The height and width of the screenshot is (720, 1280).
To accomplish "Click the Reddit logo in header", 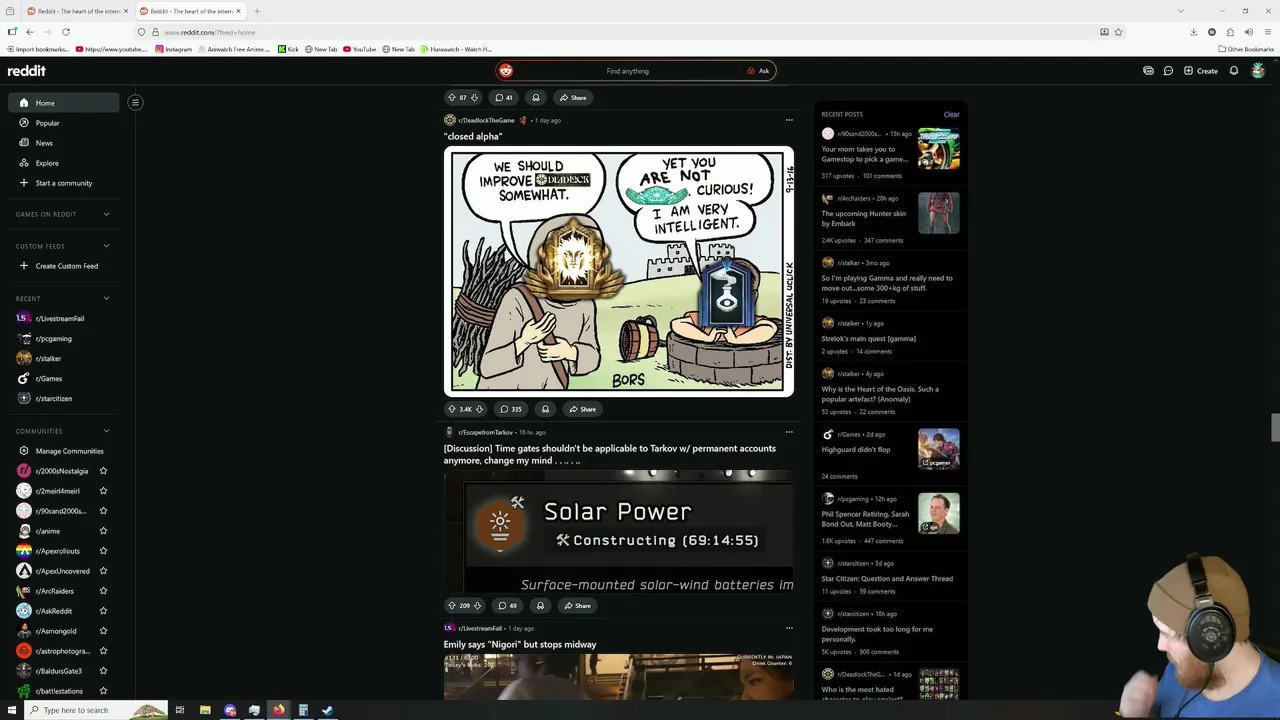I will click(x=27, y=71).
